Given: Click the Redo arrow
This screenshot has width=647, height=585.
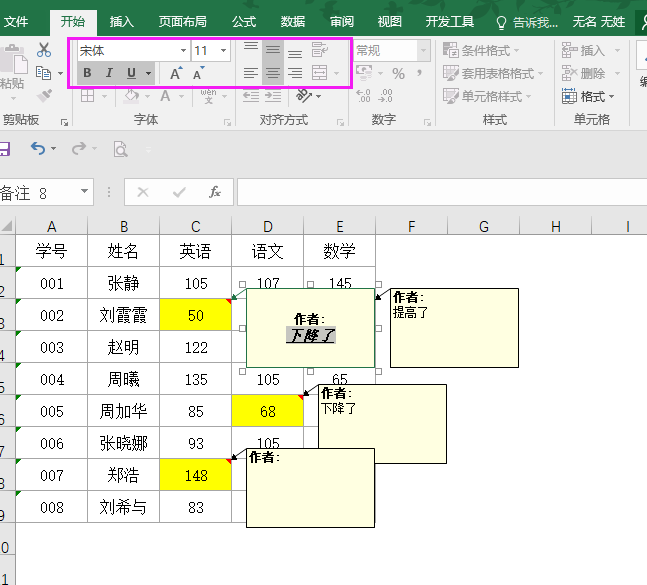Looking at the screenshot, I should click(79, 148).
